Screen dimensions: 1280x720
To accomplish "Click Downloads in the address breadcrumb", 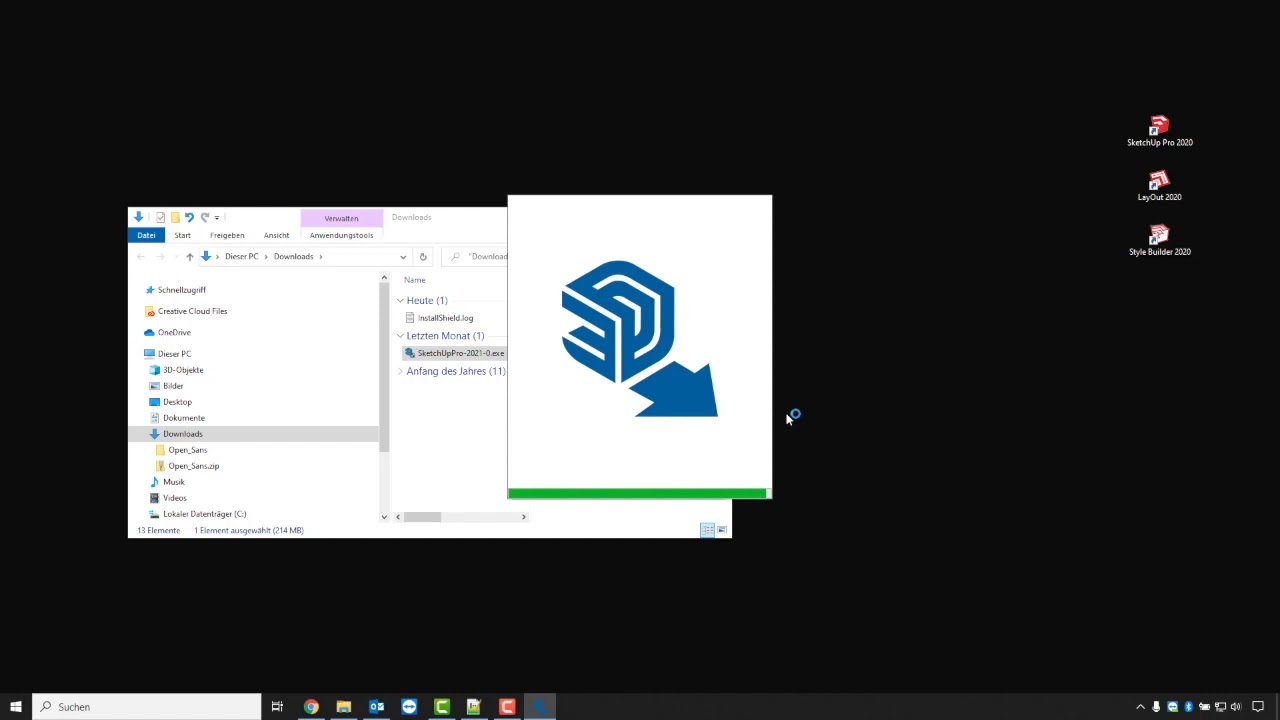I will (293, 257).
